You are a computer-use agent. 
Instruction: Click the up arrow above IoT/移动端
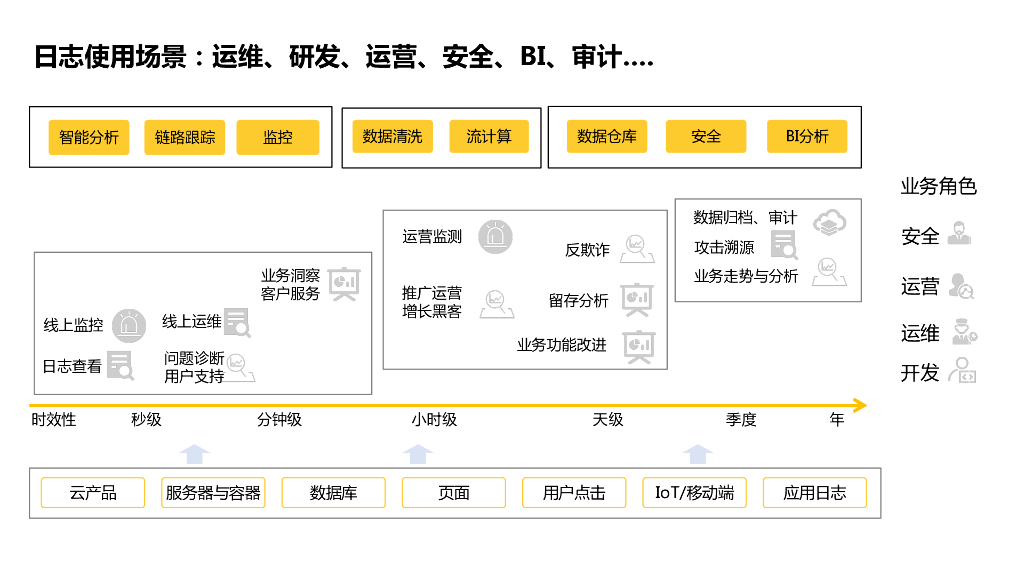pos(697,454)
